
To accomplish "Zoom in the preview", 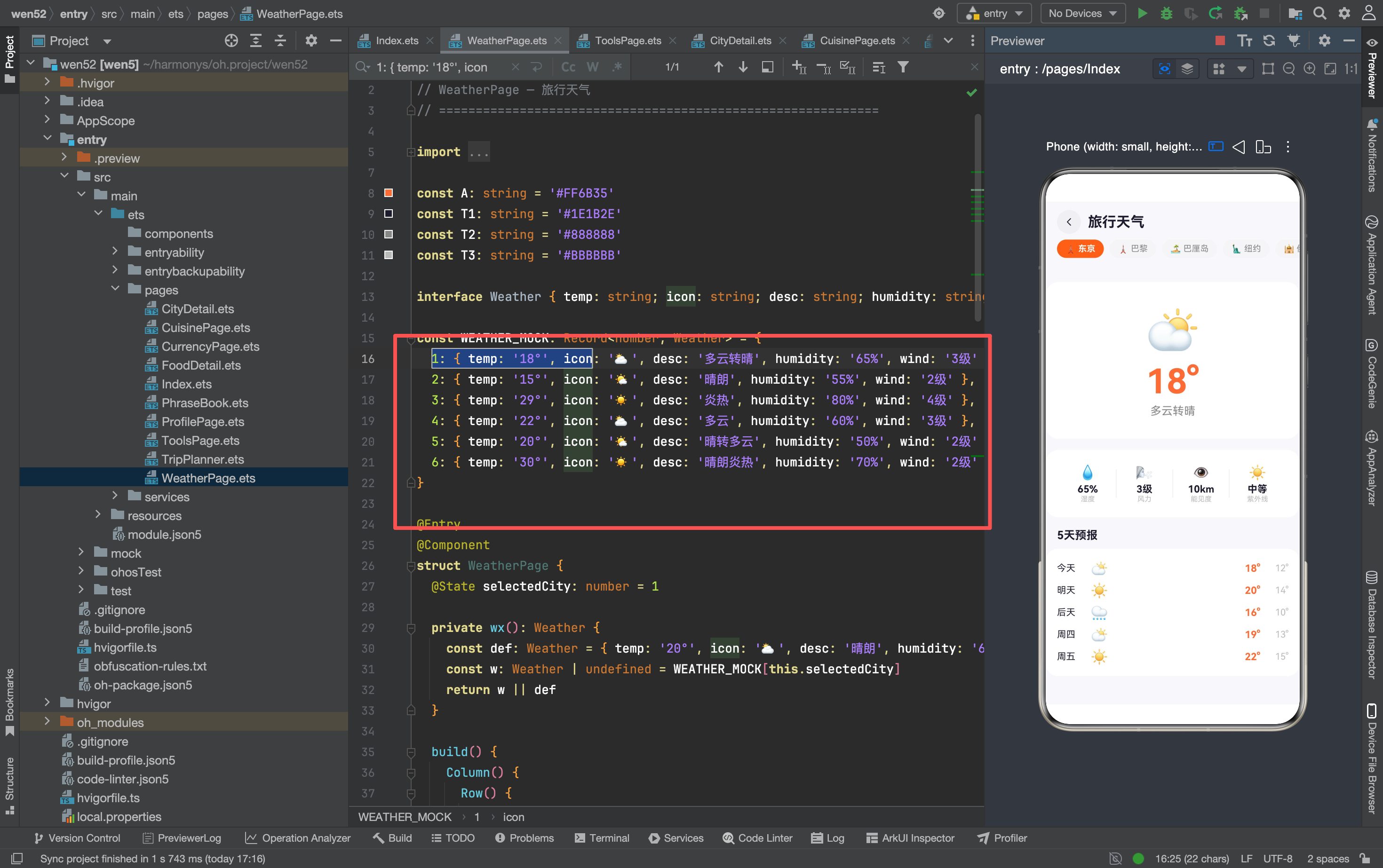I will [x=1310, y=69].
